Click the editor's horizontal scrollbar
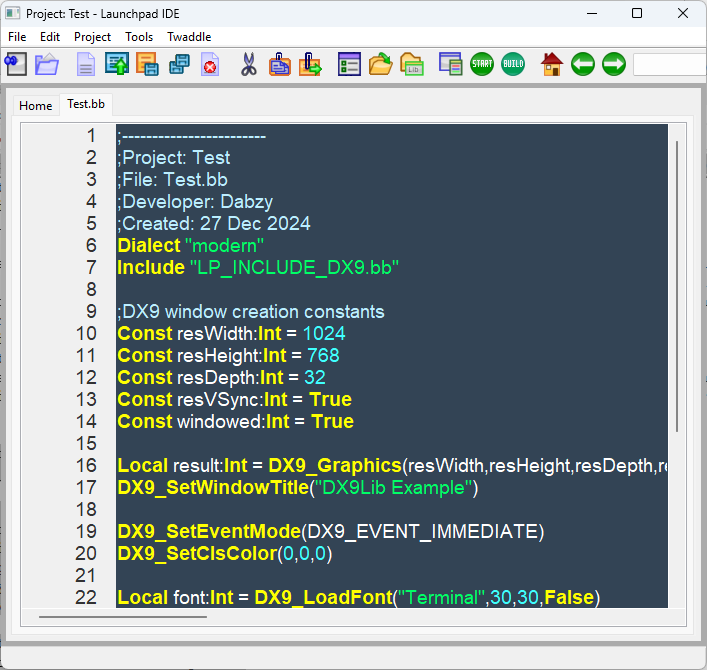The height and width of the screenshot is (670, 707). tap(150, 617)
